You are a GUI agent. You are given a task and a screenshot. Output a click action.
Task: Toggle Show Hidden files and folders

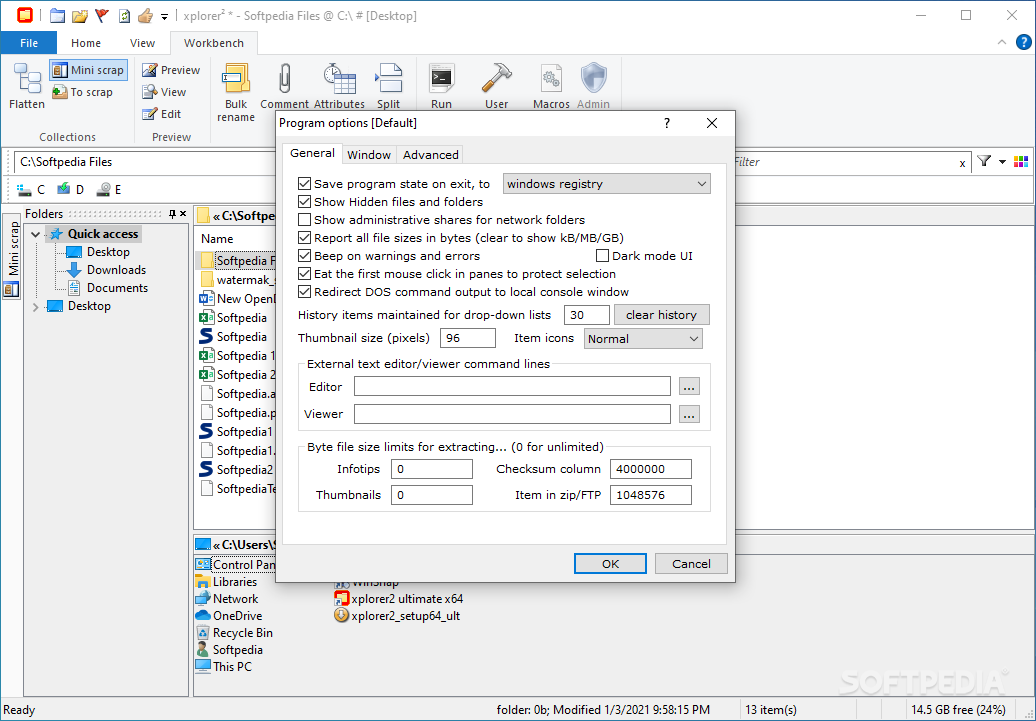coord(305,202)
